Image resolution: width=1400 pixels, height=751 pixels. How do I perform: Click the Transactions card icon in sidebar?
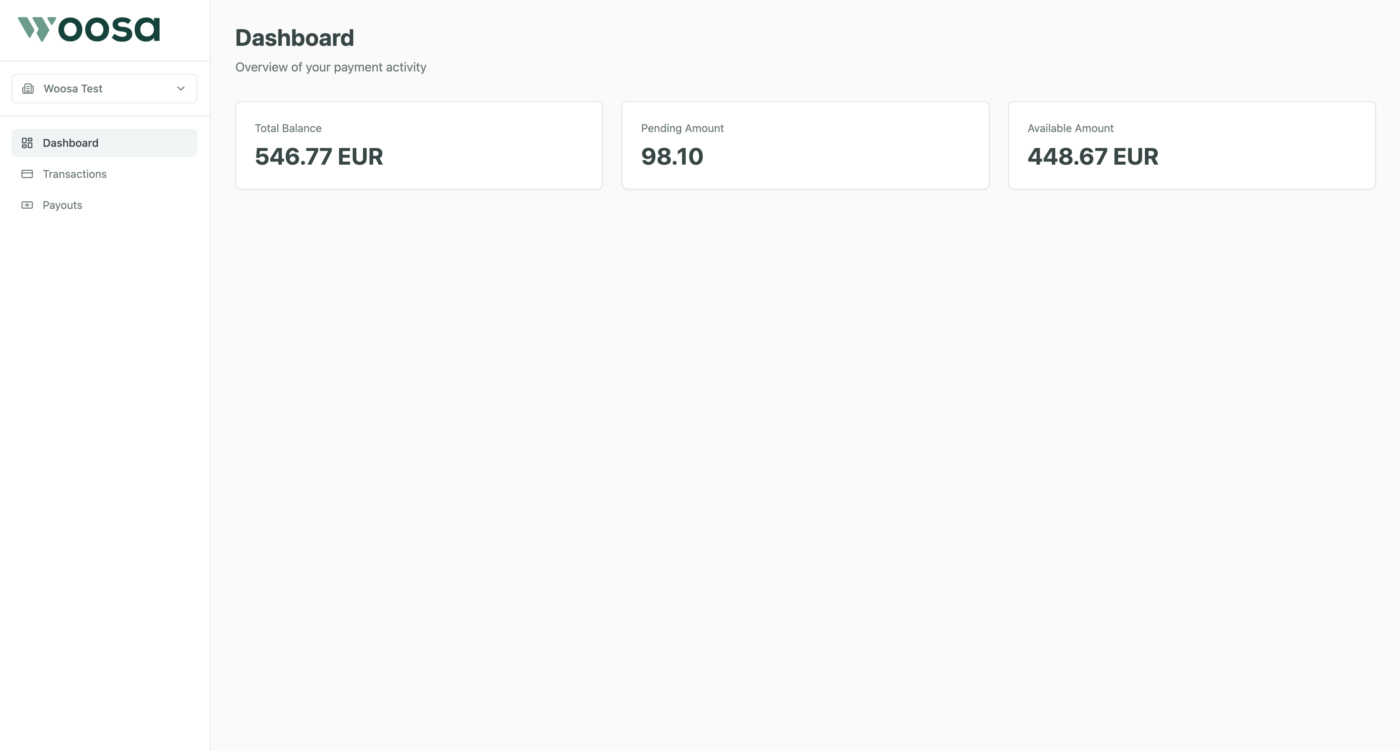point(27,174)
